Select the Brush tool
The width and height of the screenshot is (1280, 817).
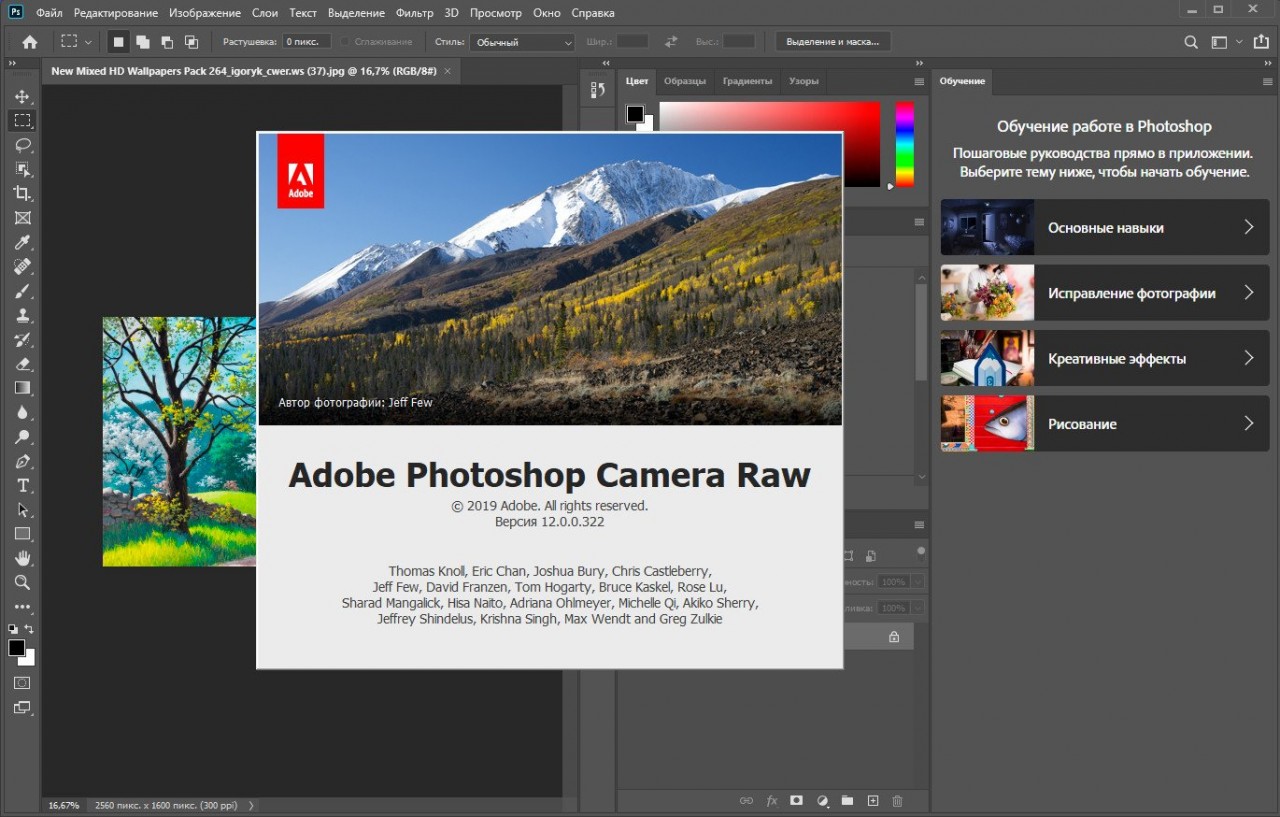(22, 291)
